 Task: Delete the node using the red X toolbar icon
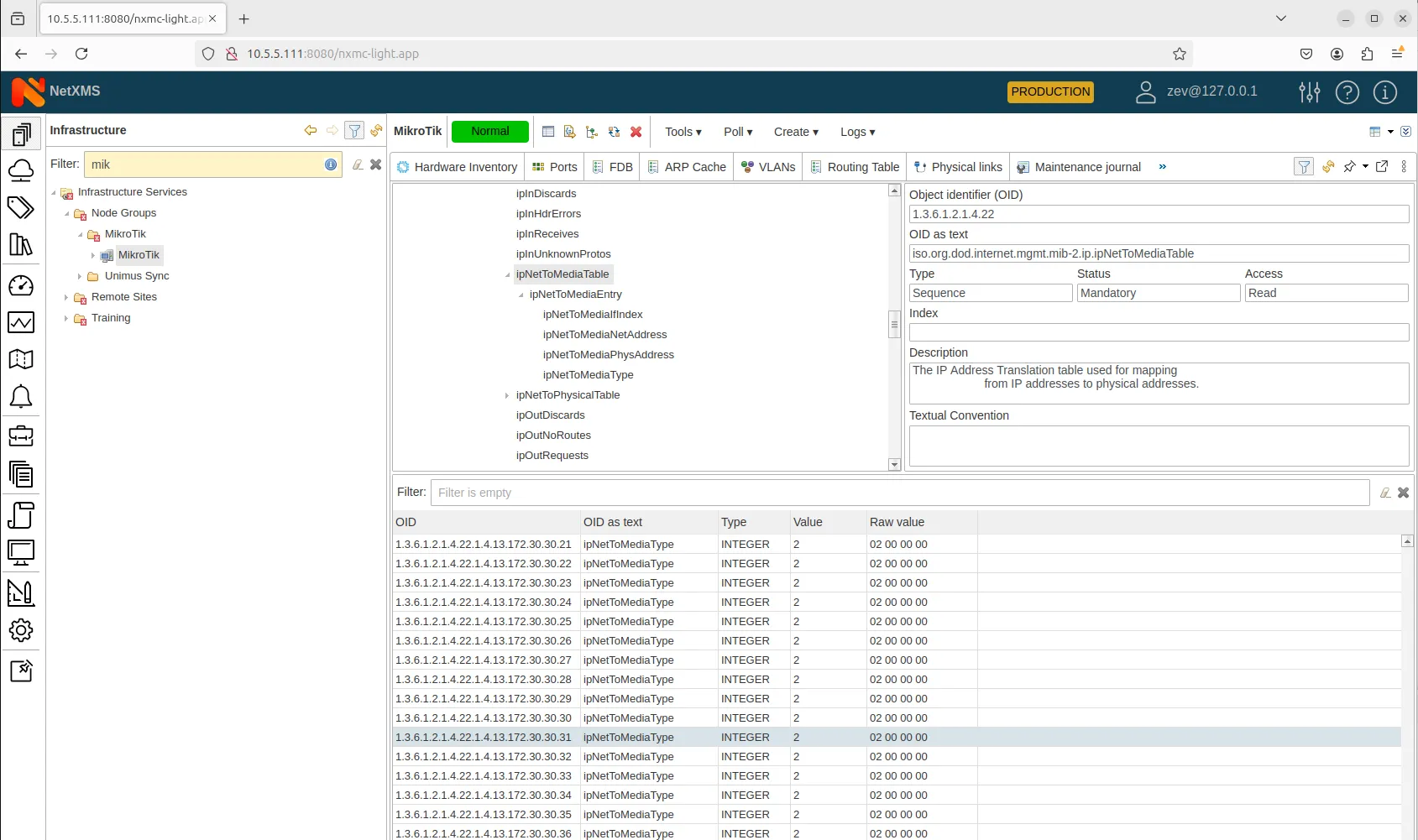point(636,132)
